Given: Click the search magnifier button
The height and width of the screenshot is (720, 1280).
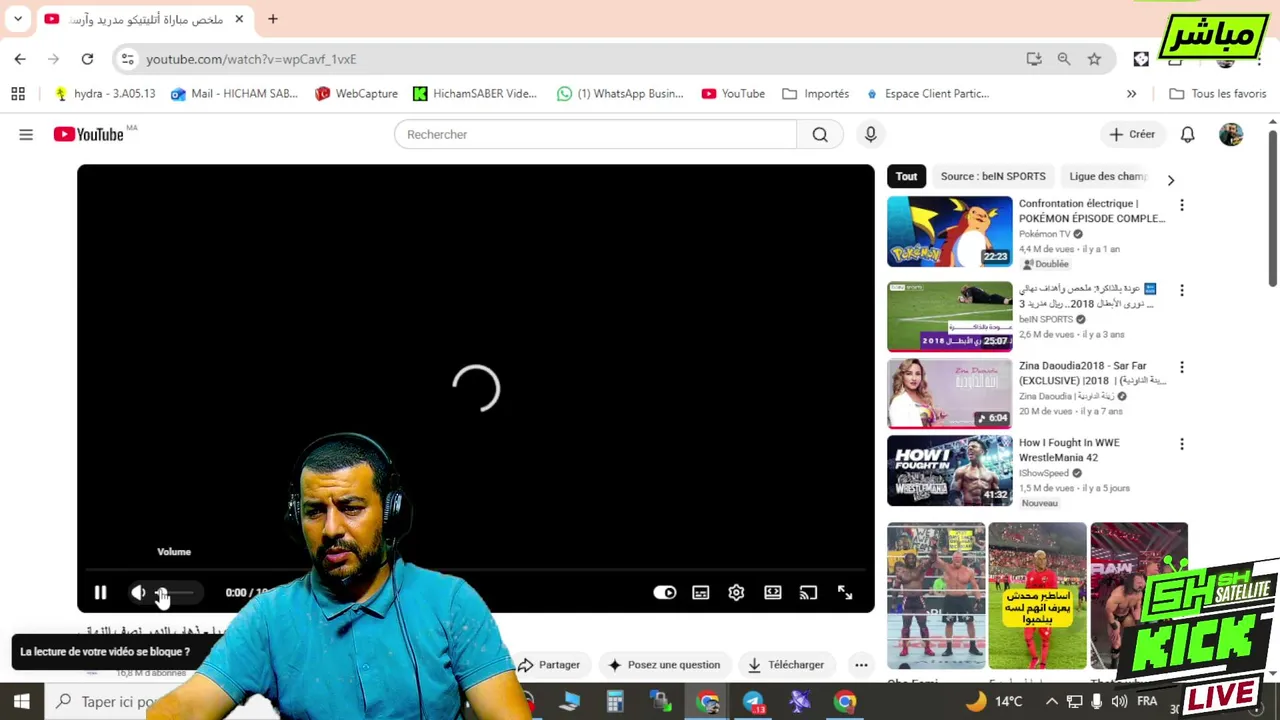Looking at the screenshot, I should 820,134.
